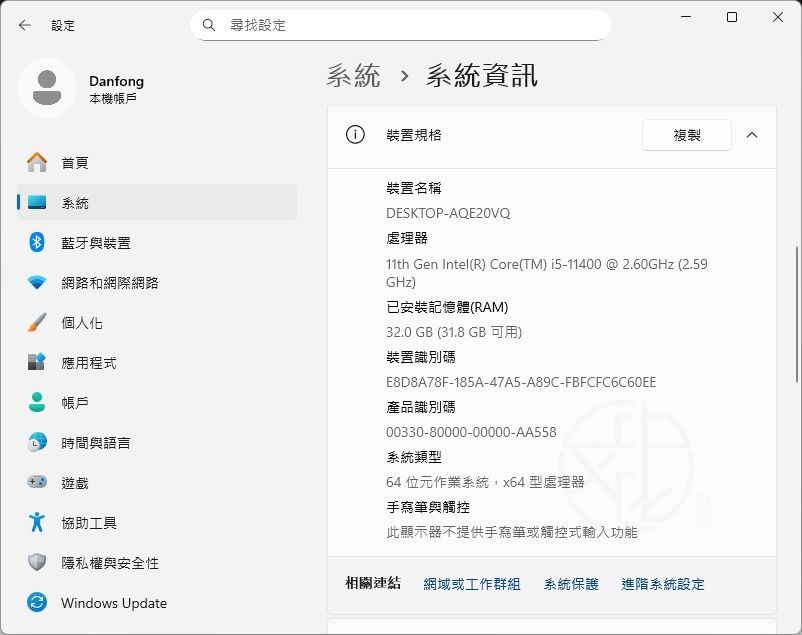Viewport: 802px width, 635px height.
Task: Go to 個人化 settings
Action: (x=157, y=322)
